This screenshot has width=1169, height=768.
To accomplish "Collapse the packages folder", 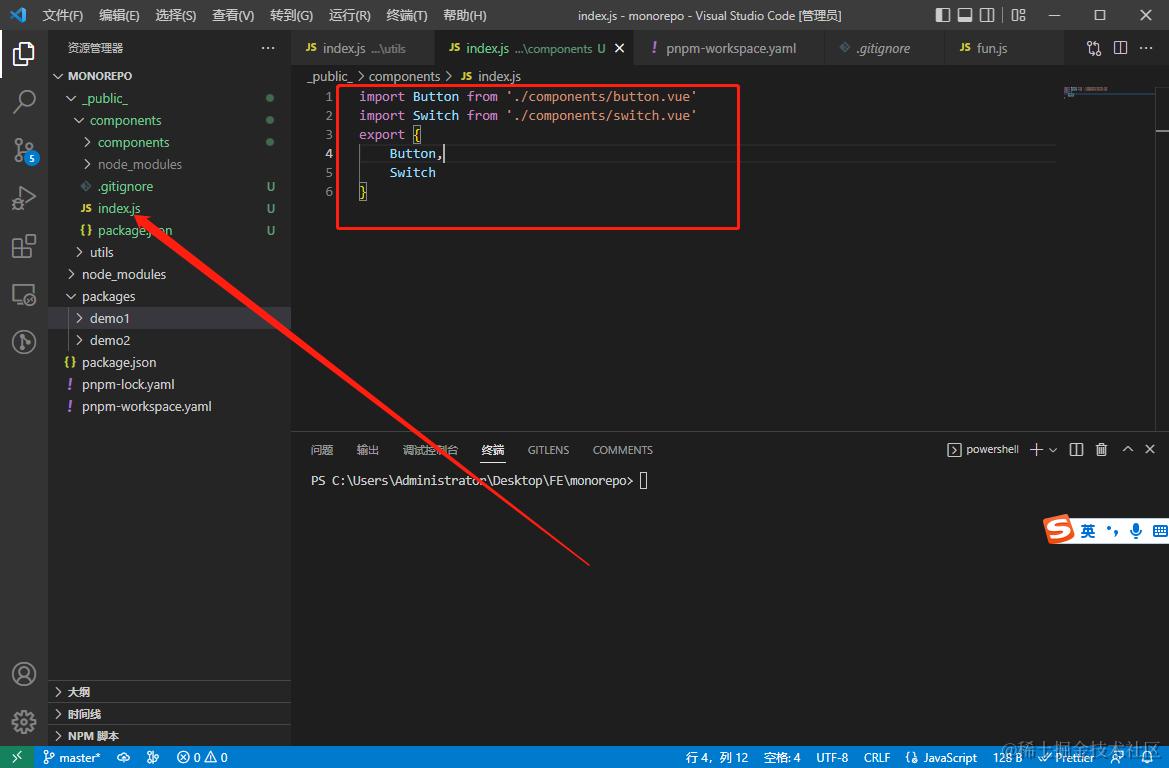I will tap(169, 296).
